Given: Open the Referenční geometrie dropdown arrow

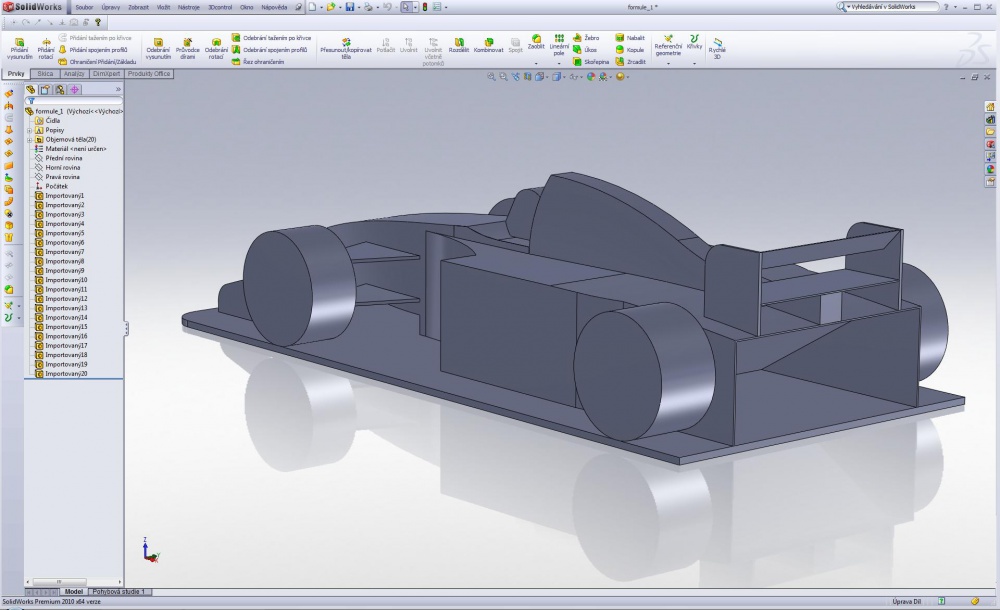Looking at the screenshot, I should 668,63.
